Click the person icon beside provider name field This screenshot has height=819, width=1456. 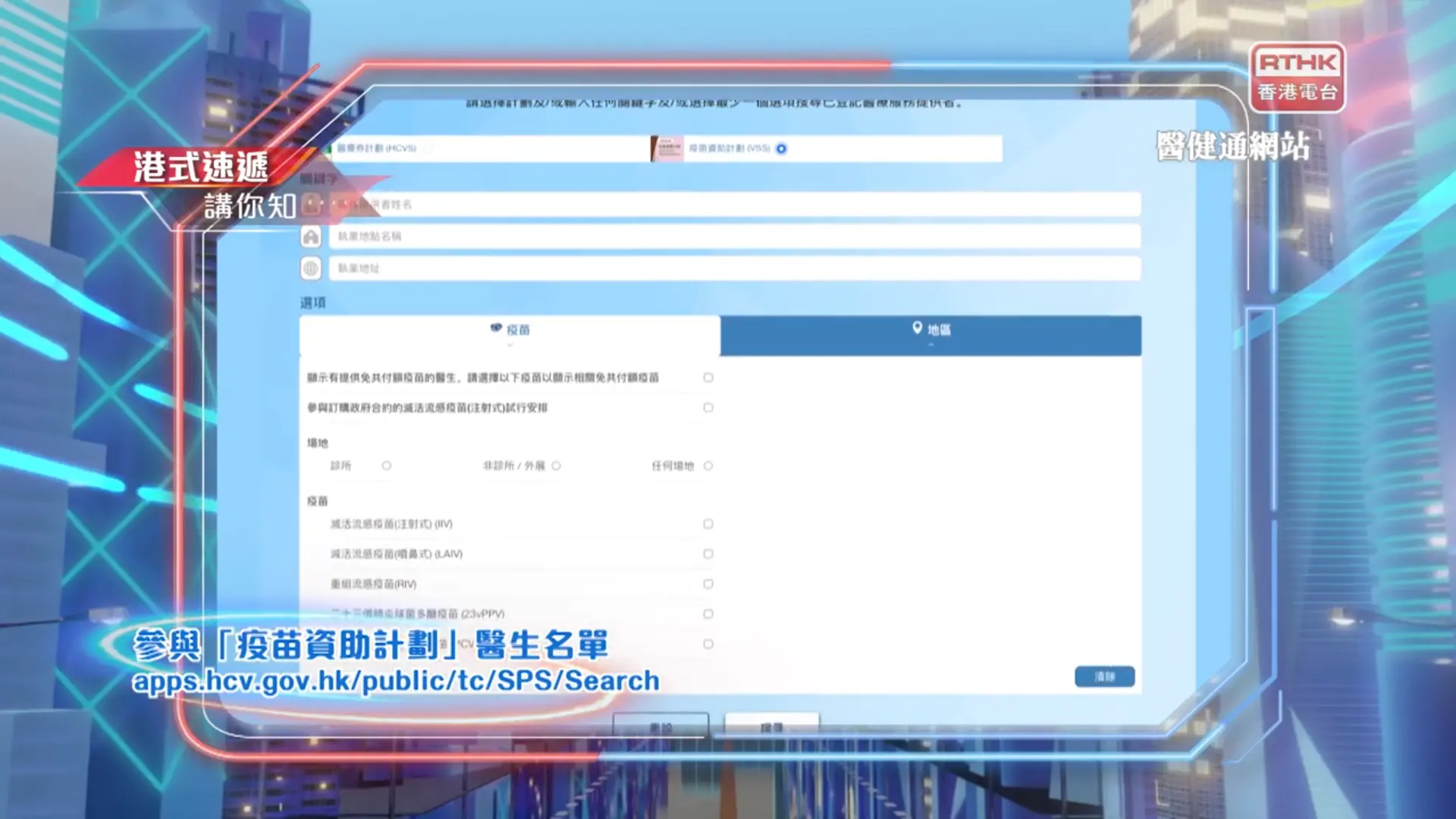click(x=312, y=204)
